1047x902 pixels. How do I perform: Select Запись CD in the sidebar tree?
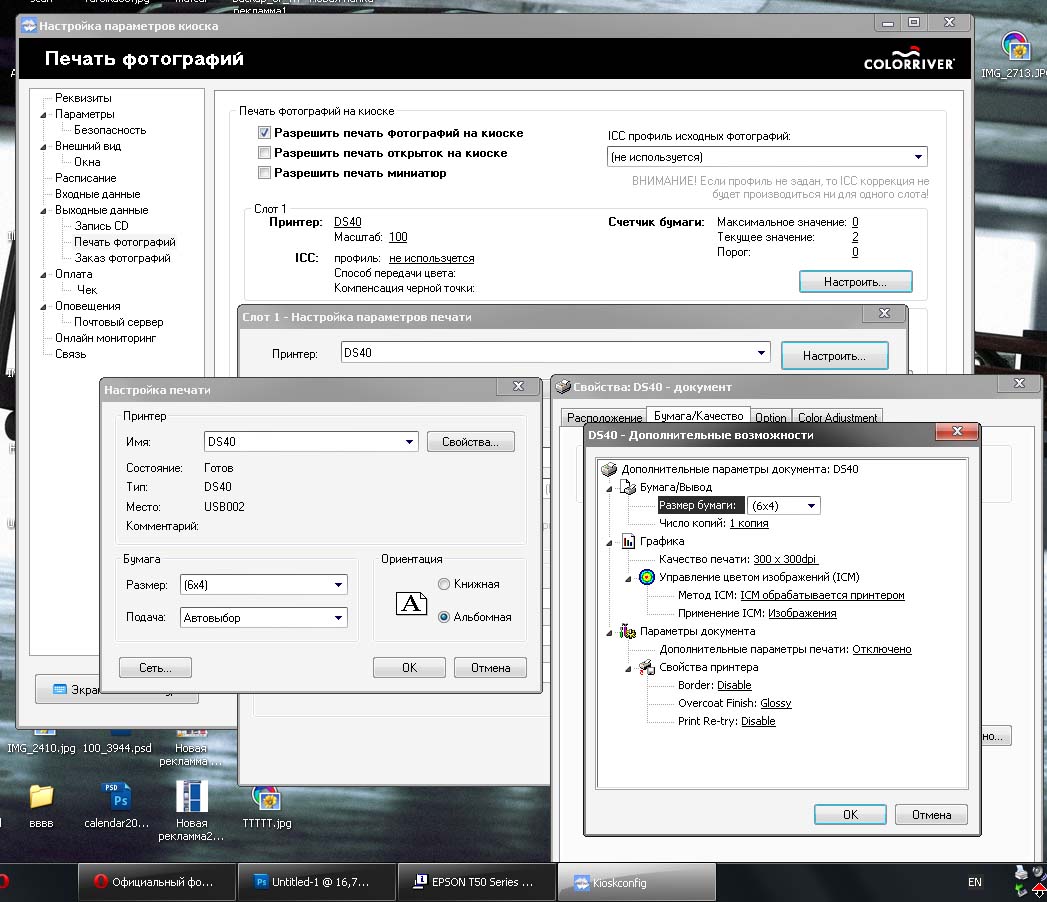(101, 226)
